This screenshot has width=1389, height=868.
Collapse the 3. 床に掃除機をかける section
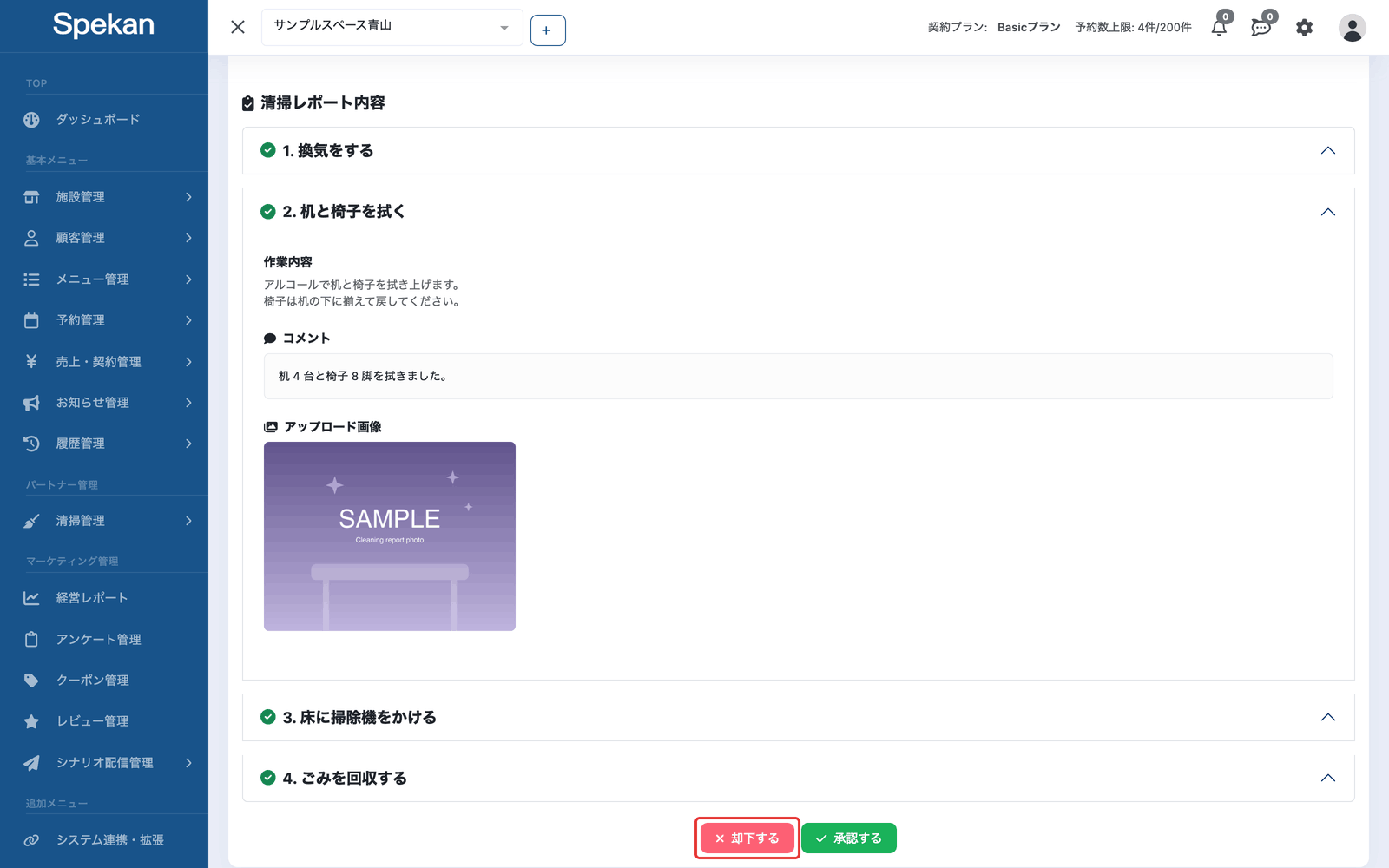coord(1327,717)
